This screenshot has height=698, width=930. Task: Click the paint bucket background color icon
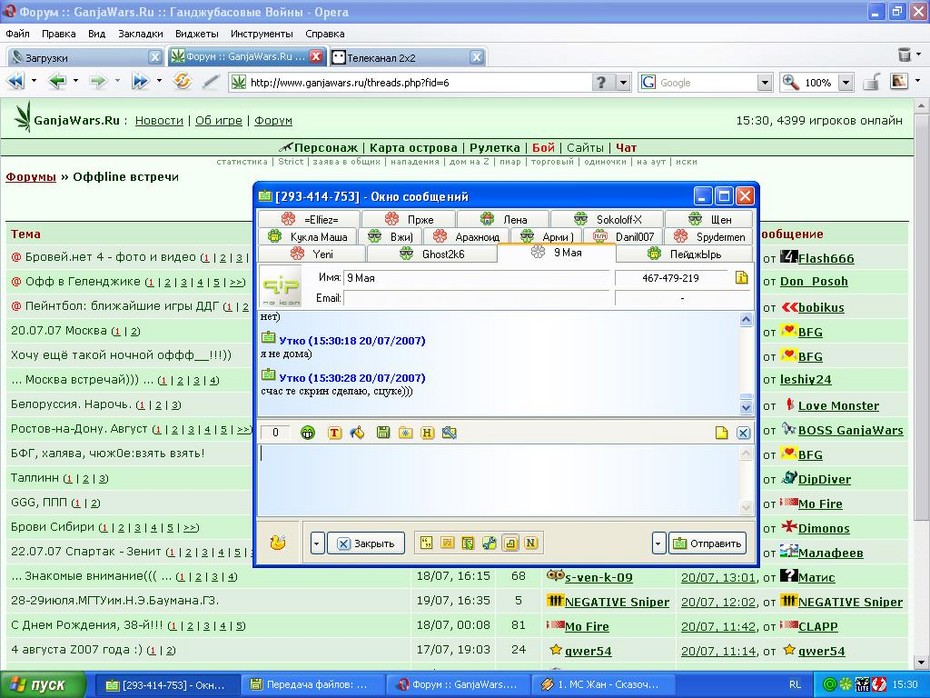click(x=358, y=432)
